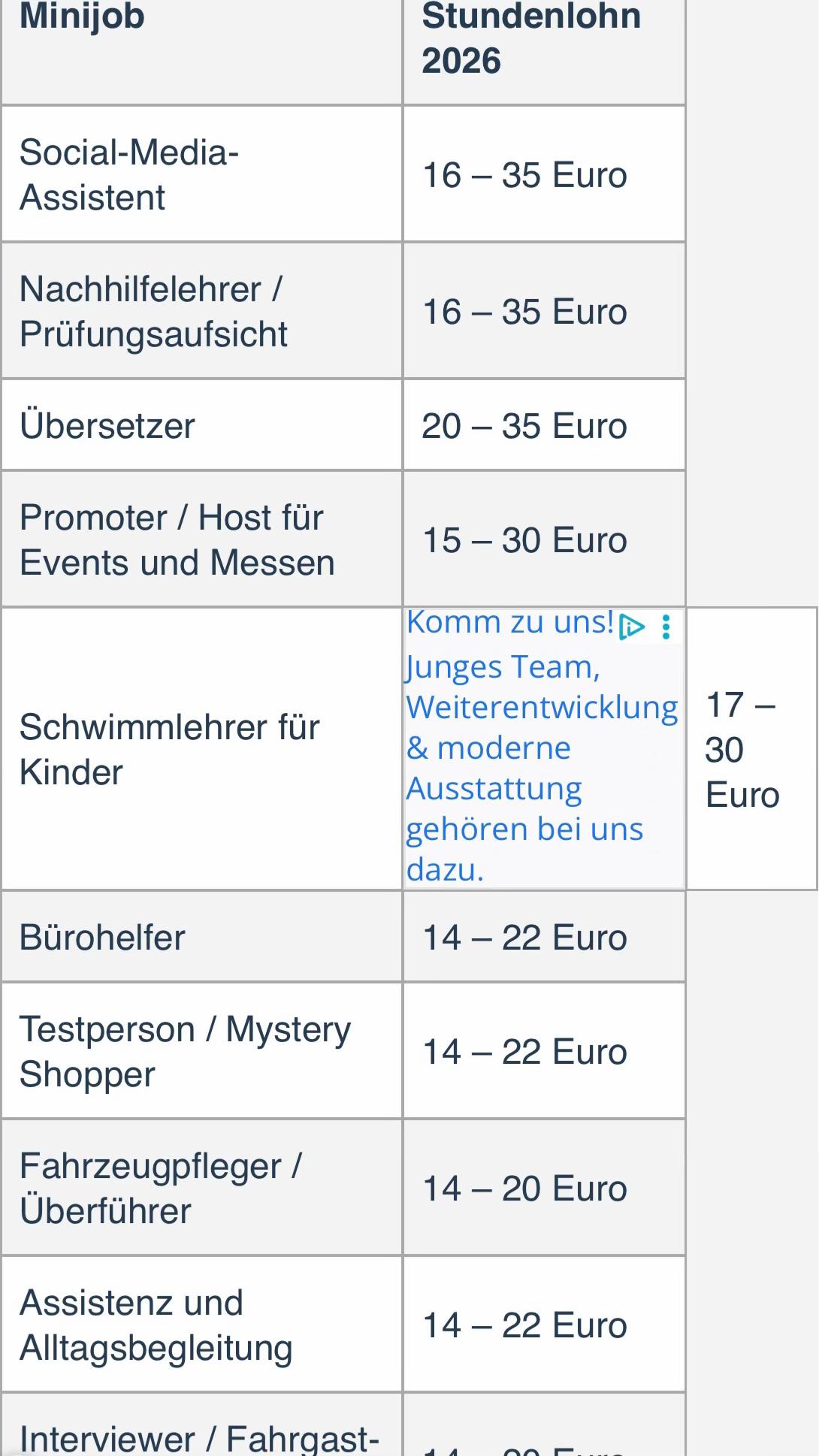The width and height of the screenshot is (819, 1456).
Task: Click the '14 – 20 Euro' wage cell
Action: click(544, 1188)
